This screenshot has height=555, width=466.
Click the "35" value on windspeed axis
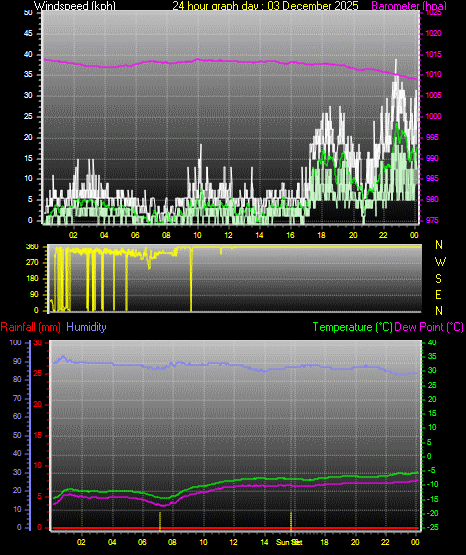point(28,75)
